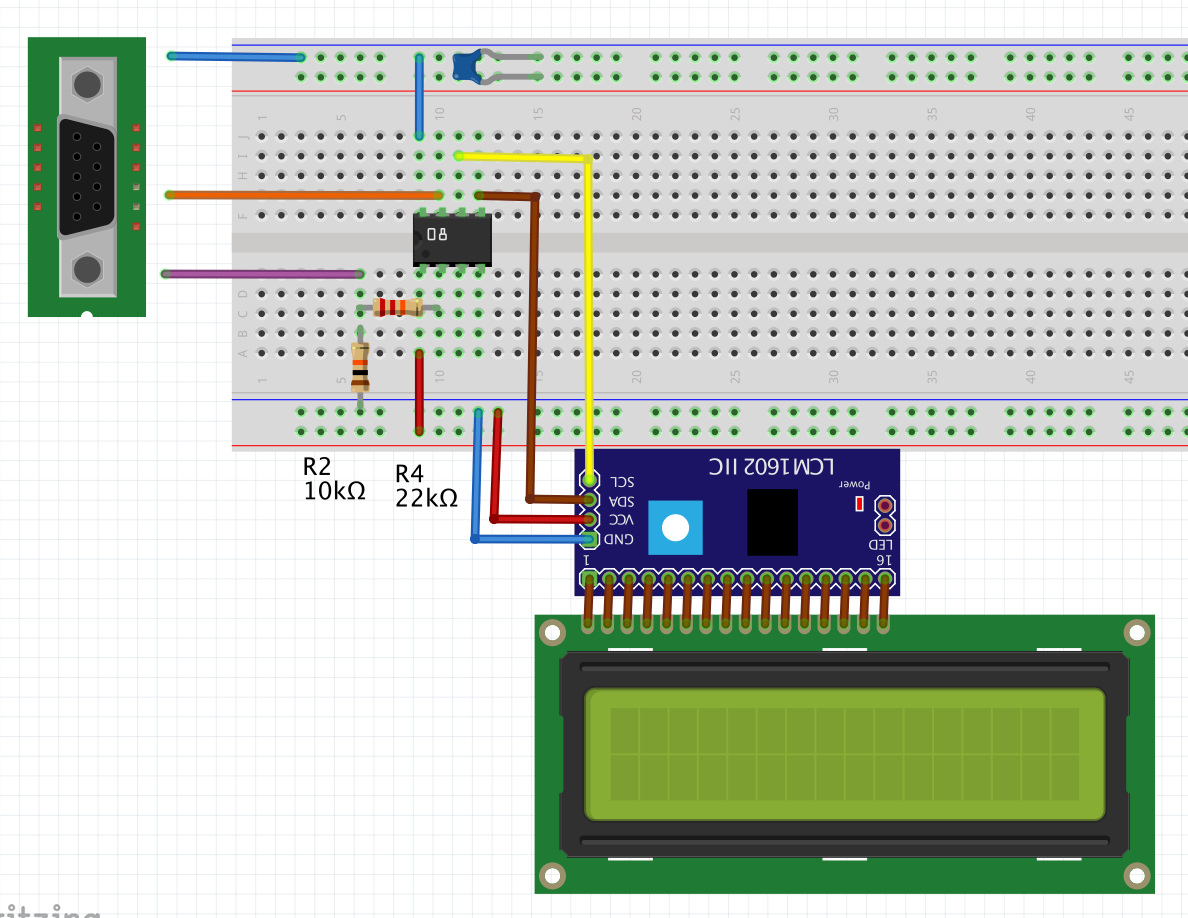This screenshot has width=1188, height=918.
Task: Select the orange wire from the DB9 connector
Action: coord(300,195)
